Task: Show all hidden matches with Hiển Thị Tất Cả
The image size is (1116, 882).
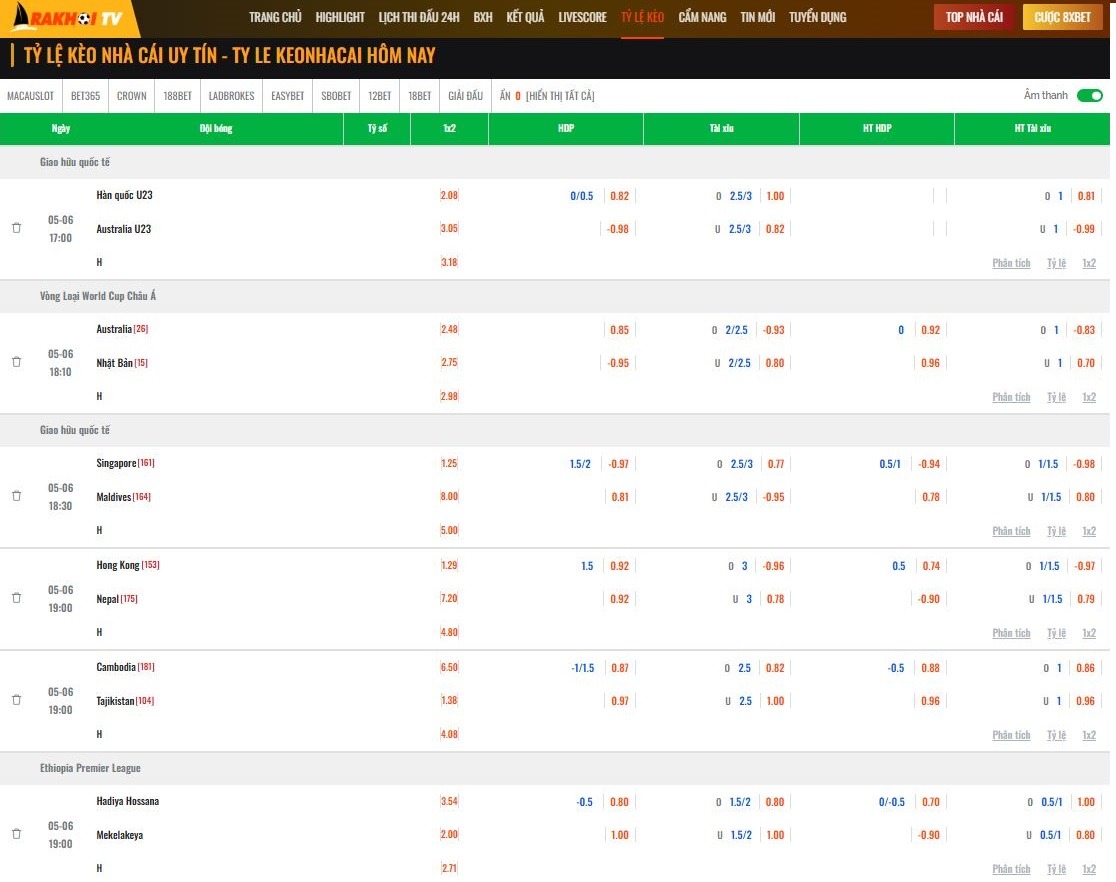Action: click(560, 96)
